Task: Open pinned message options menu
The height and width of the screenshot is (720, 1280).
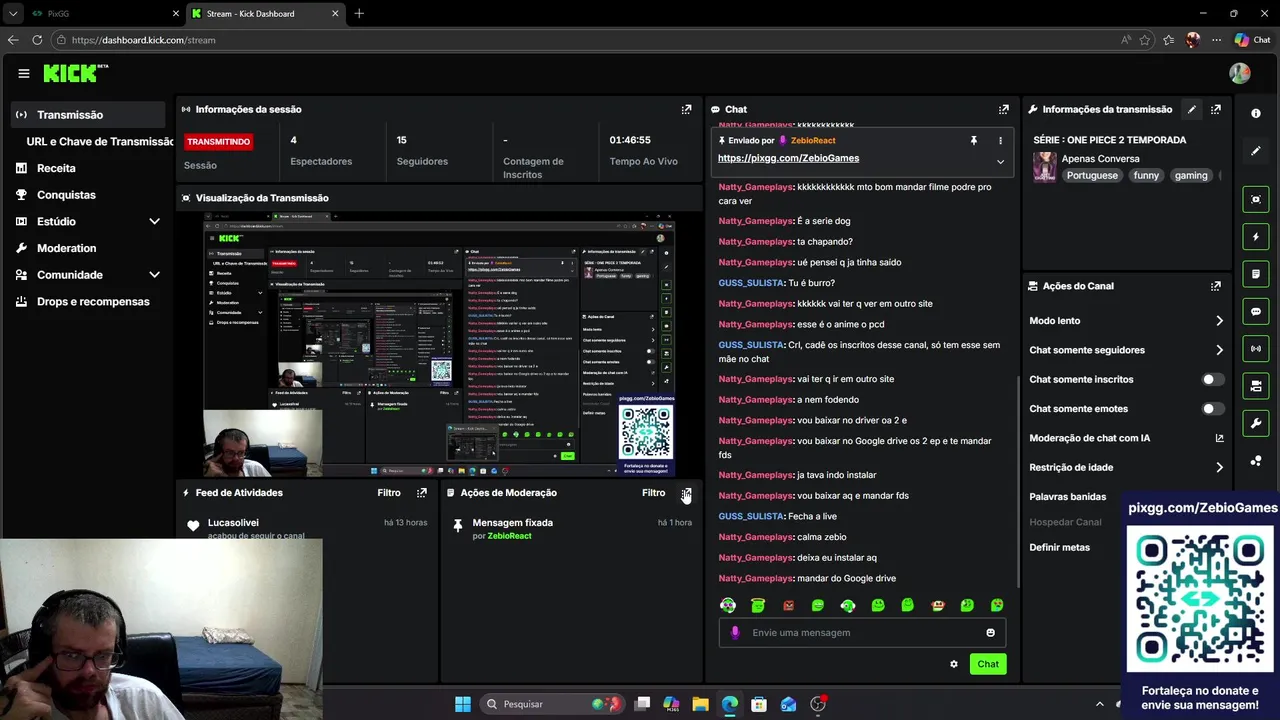Action: [1000, 141]
